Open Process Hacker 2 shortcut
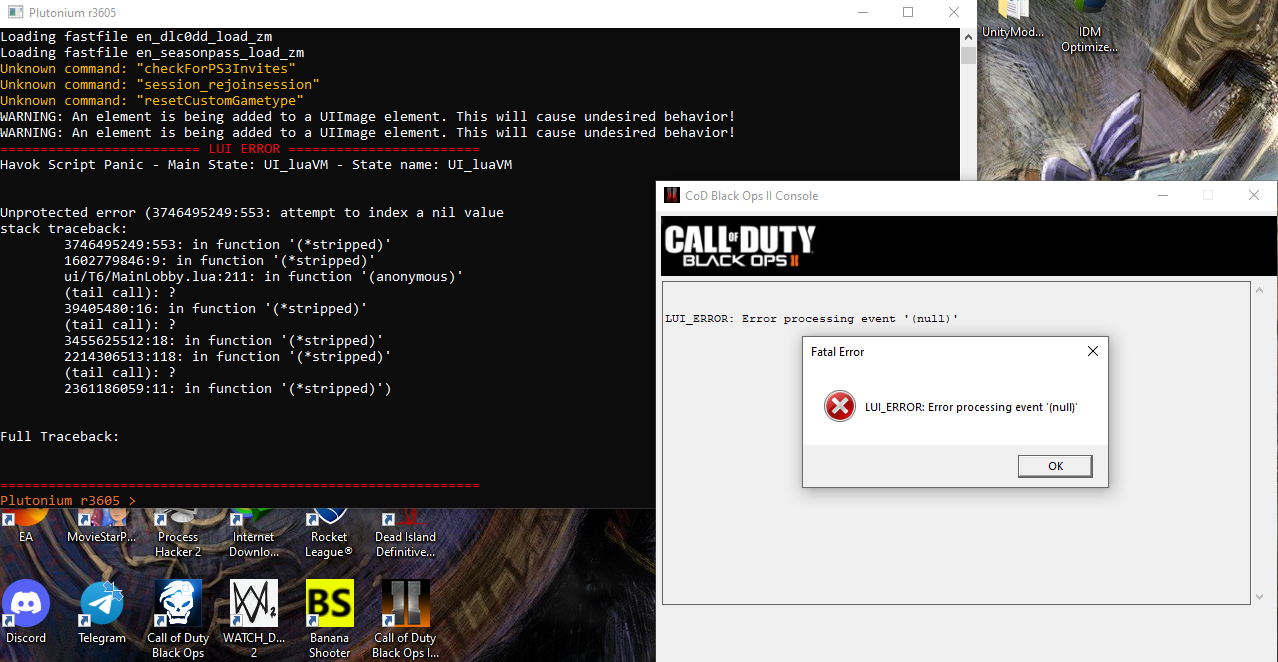The height and width of the screenshot is (662, 1278). (178, 533)
